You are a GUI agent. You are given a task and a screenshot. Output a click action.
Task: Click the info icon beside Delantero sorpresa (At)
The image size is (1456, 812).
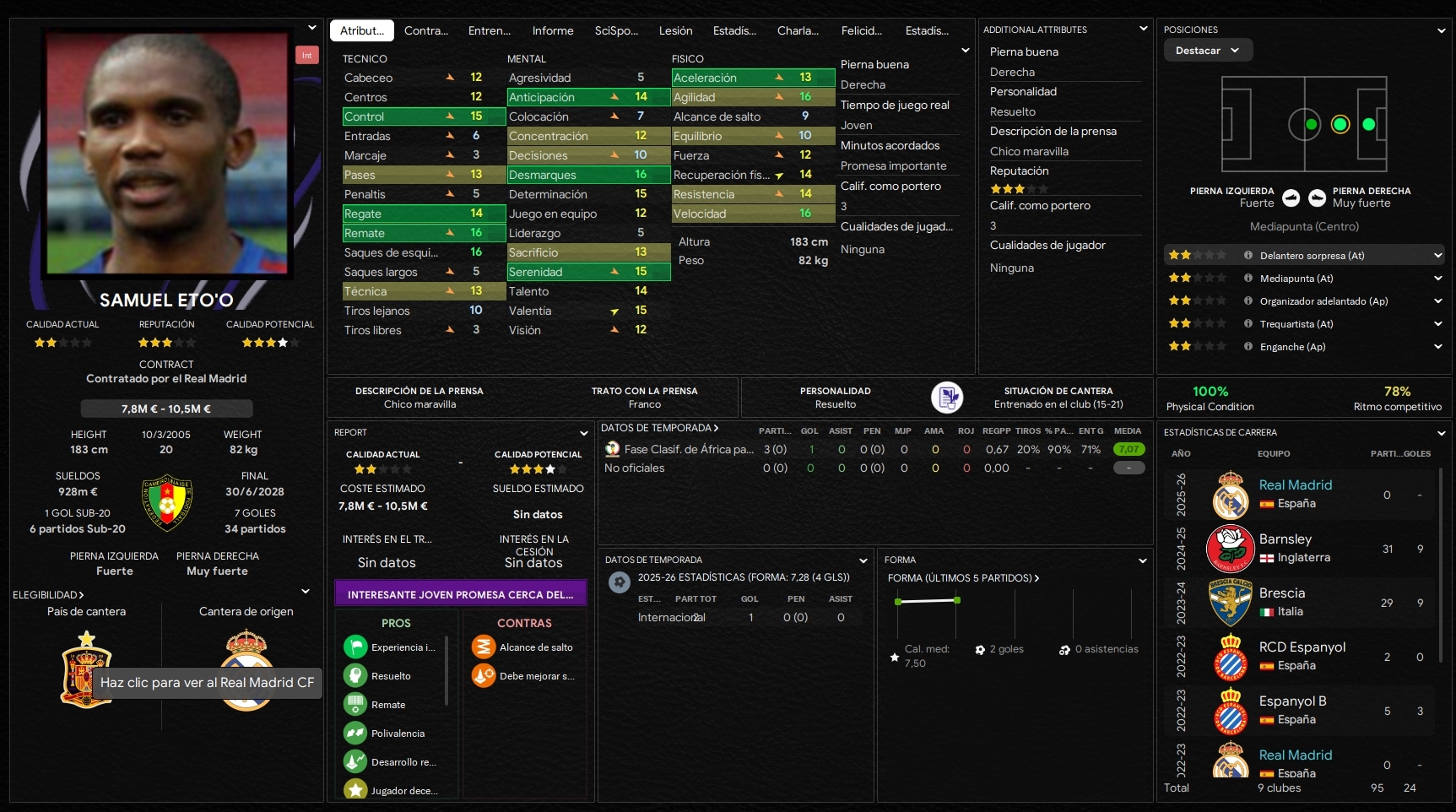click(x=1248, y=255)
